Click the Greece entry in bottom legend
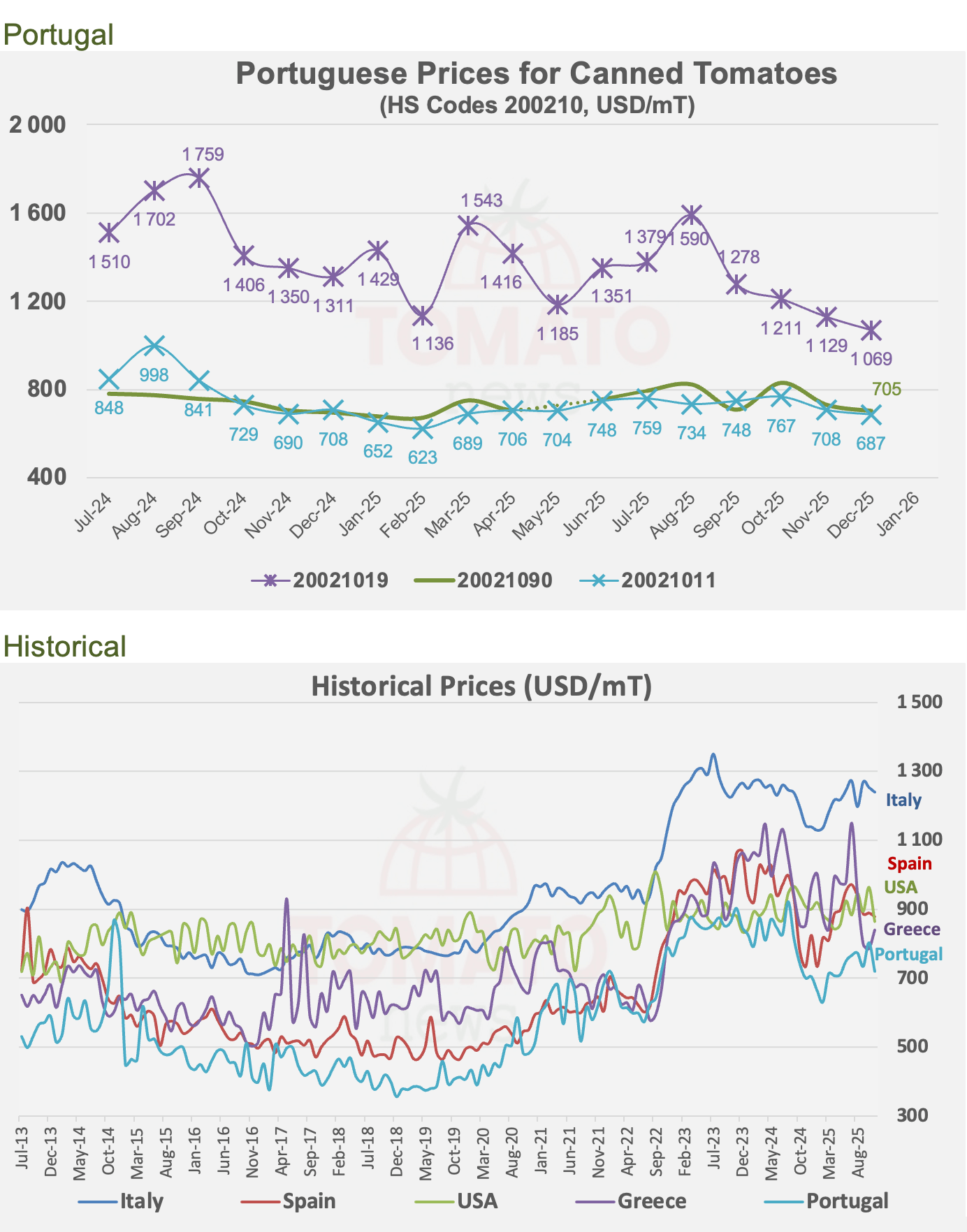 point(632,1201)
